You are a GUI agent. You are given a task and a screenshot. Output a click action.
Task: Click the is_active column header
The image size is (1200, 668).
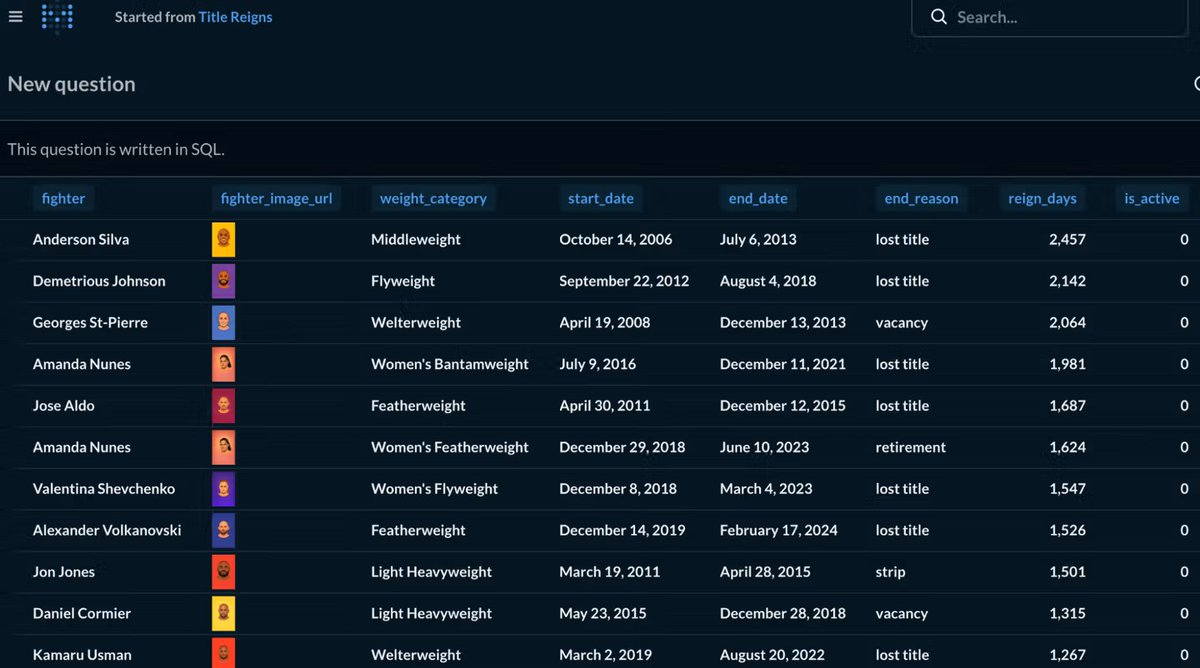(x=1152, y=198)
